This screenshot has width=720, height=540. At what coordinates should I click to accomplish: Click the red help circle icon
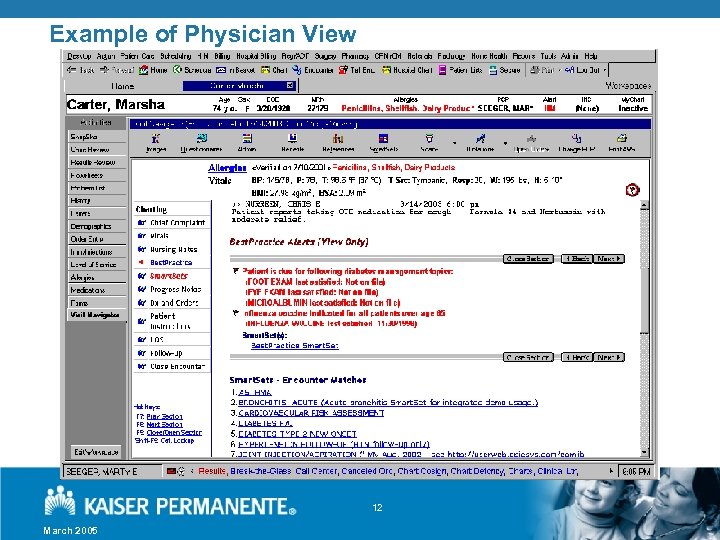[x=632, y=190]
